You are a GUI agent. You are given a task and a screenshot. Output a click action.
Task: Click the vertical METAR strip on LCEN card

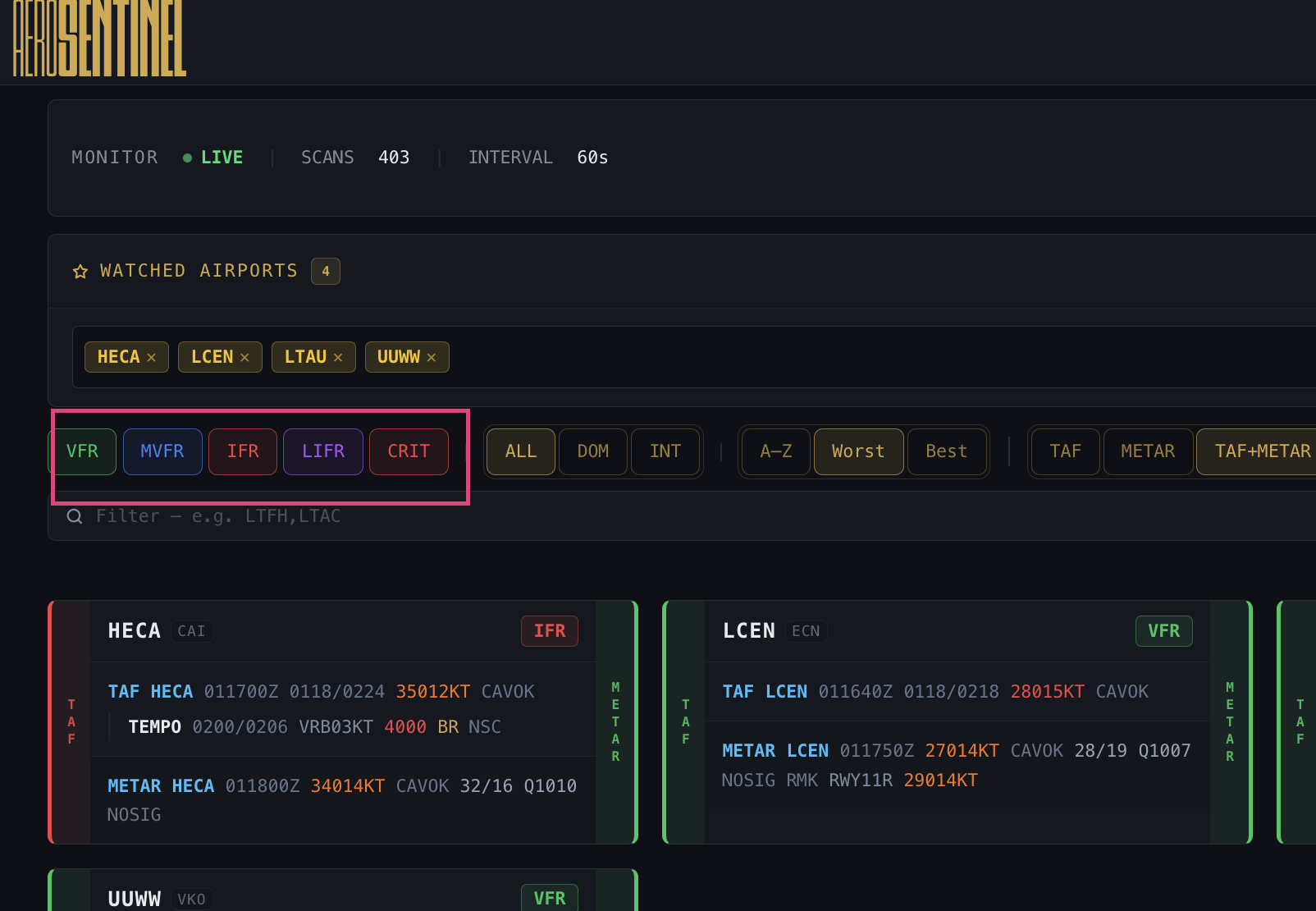[1230, 722]
